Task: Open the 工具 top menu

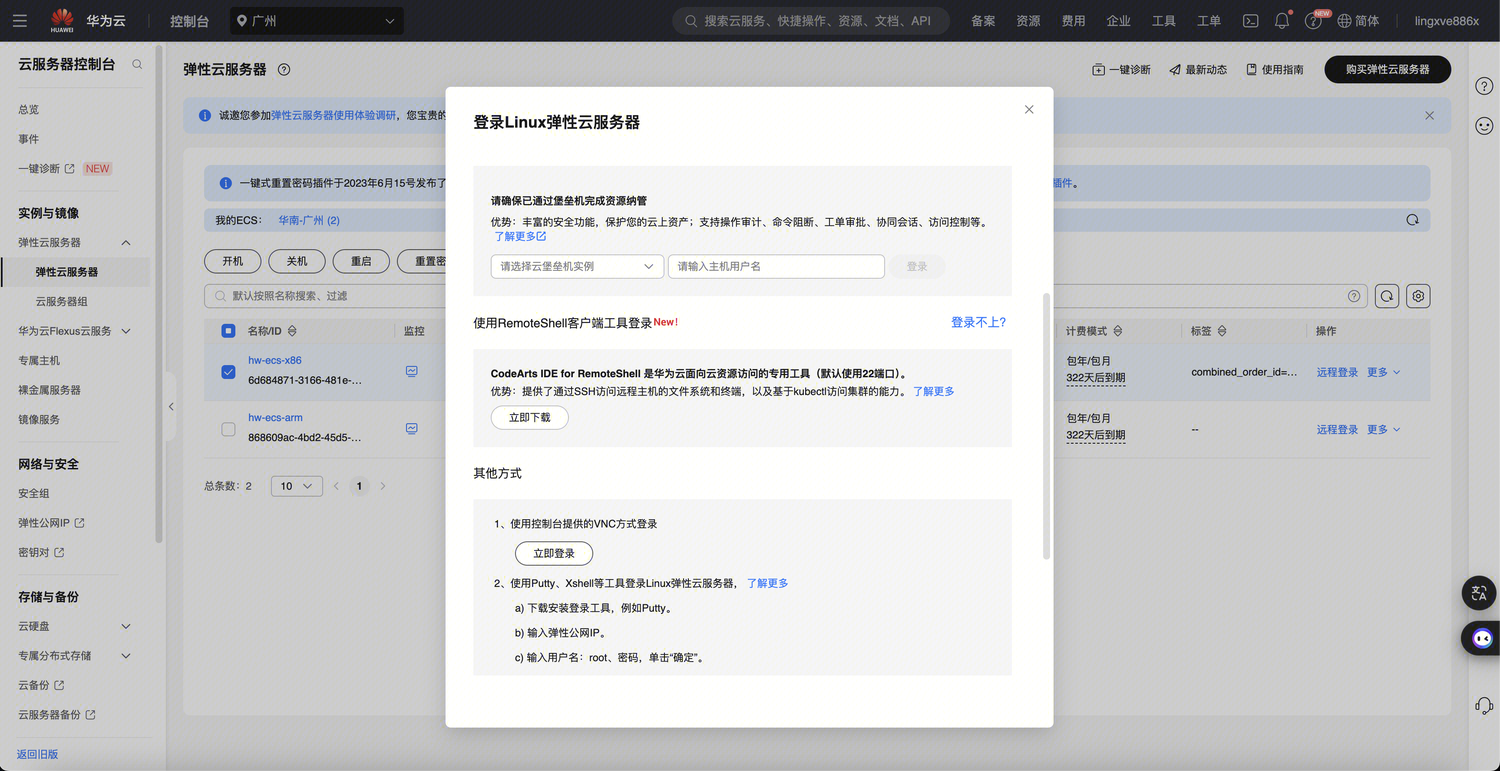Action: coord(1163,21)
